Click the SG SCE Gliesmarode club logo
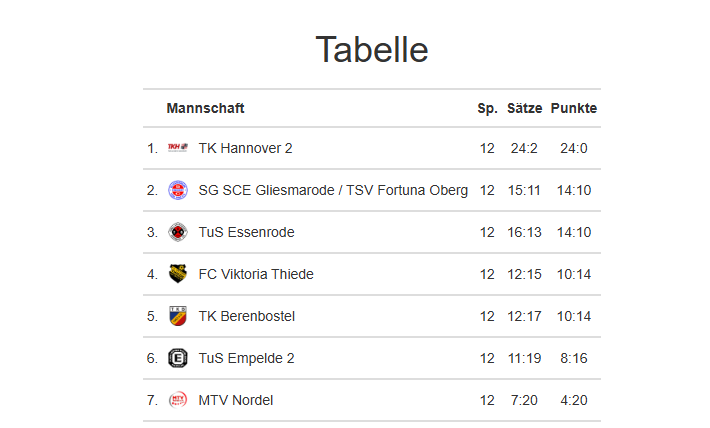The height and width of the screenshot is (428, 710). point(178,190)
